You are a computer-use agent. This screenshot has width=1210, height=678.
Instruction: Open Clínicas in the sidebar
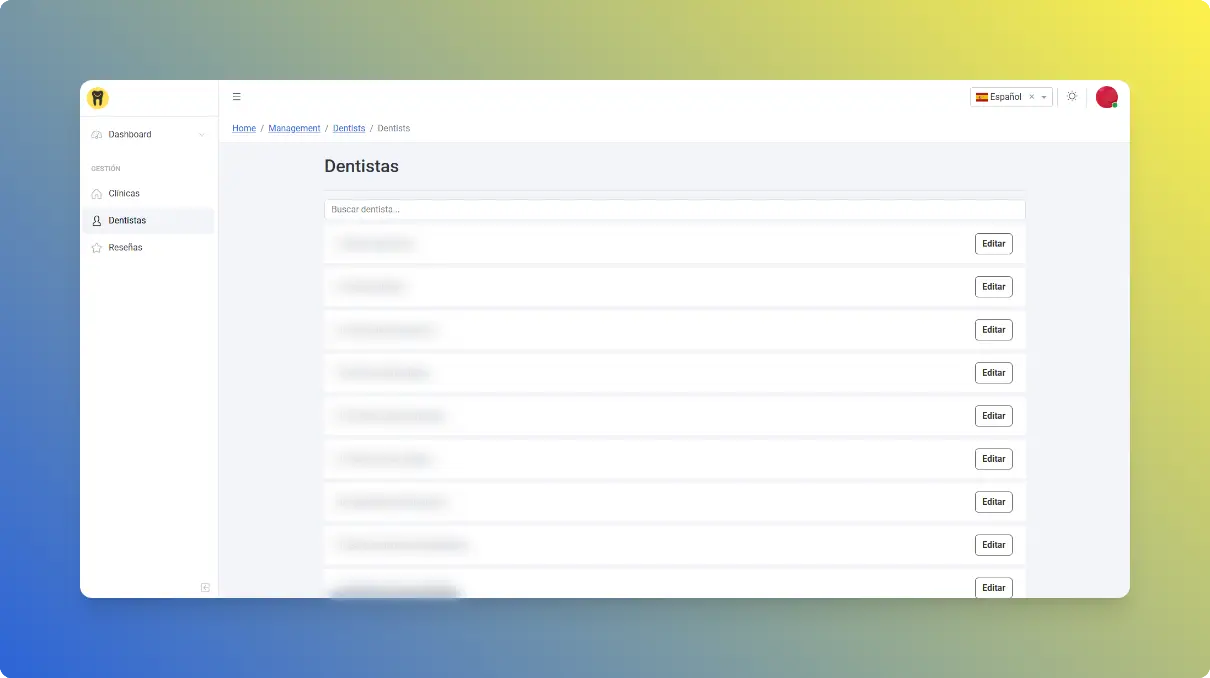coord(124,194)
